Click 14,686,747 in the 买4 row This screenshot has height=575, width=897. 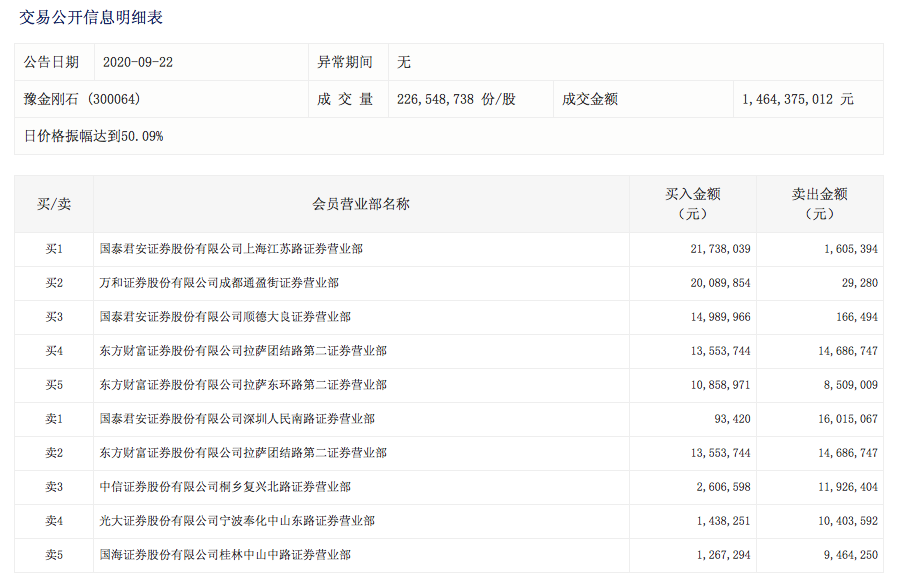848,351
